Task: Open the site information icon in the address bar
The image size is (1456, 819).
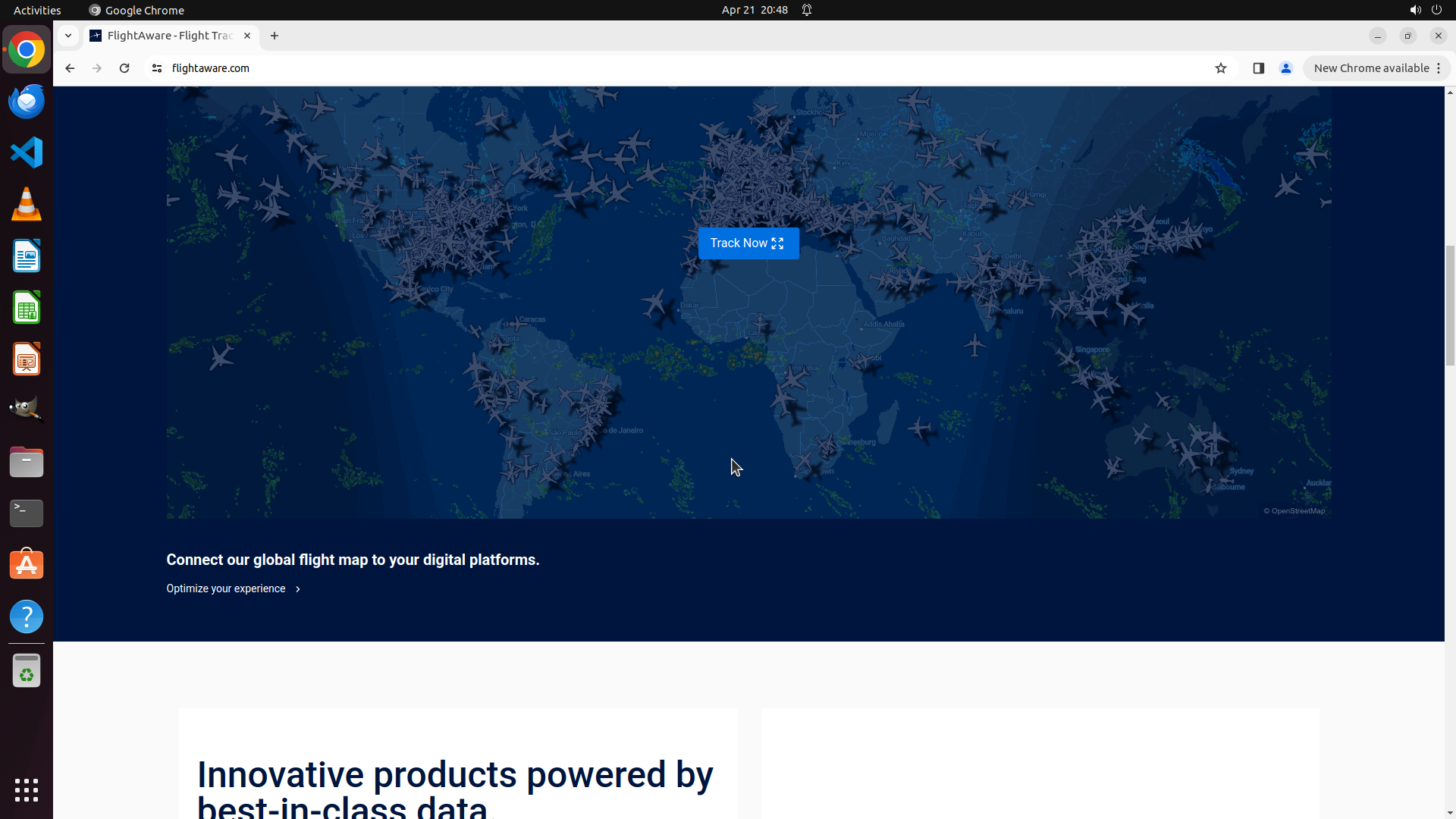Action: tap(157, 68)
